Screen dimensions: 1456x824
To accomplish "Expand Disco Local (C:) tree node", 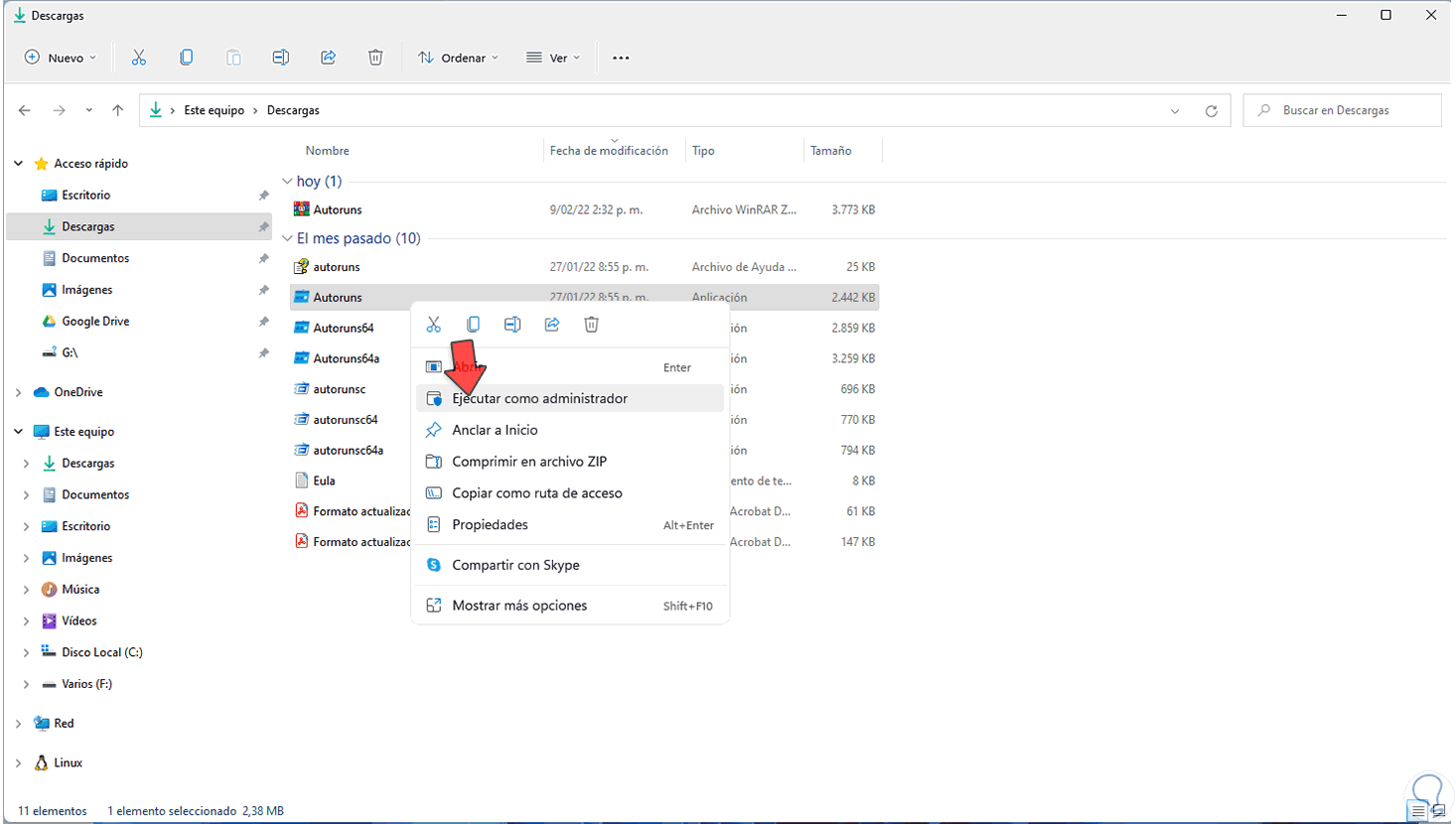I will pos(27,652).
